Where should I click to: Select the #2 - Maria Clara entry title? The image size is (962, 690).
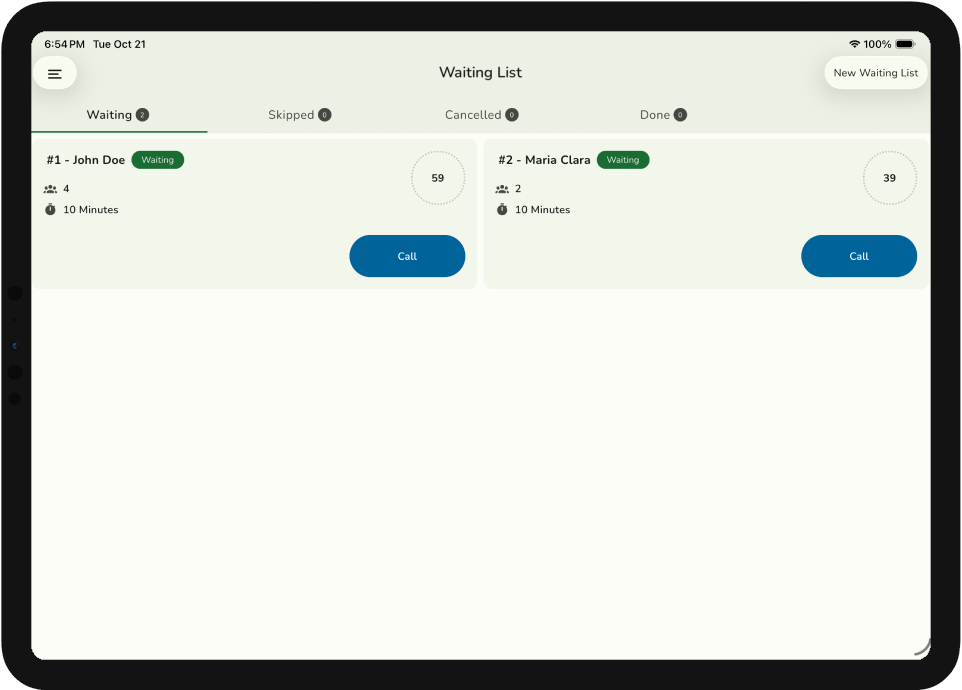tap(544, 160)
